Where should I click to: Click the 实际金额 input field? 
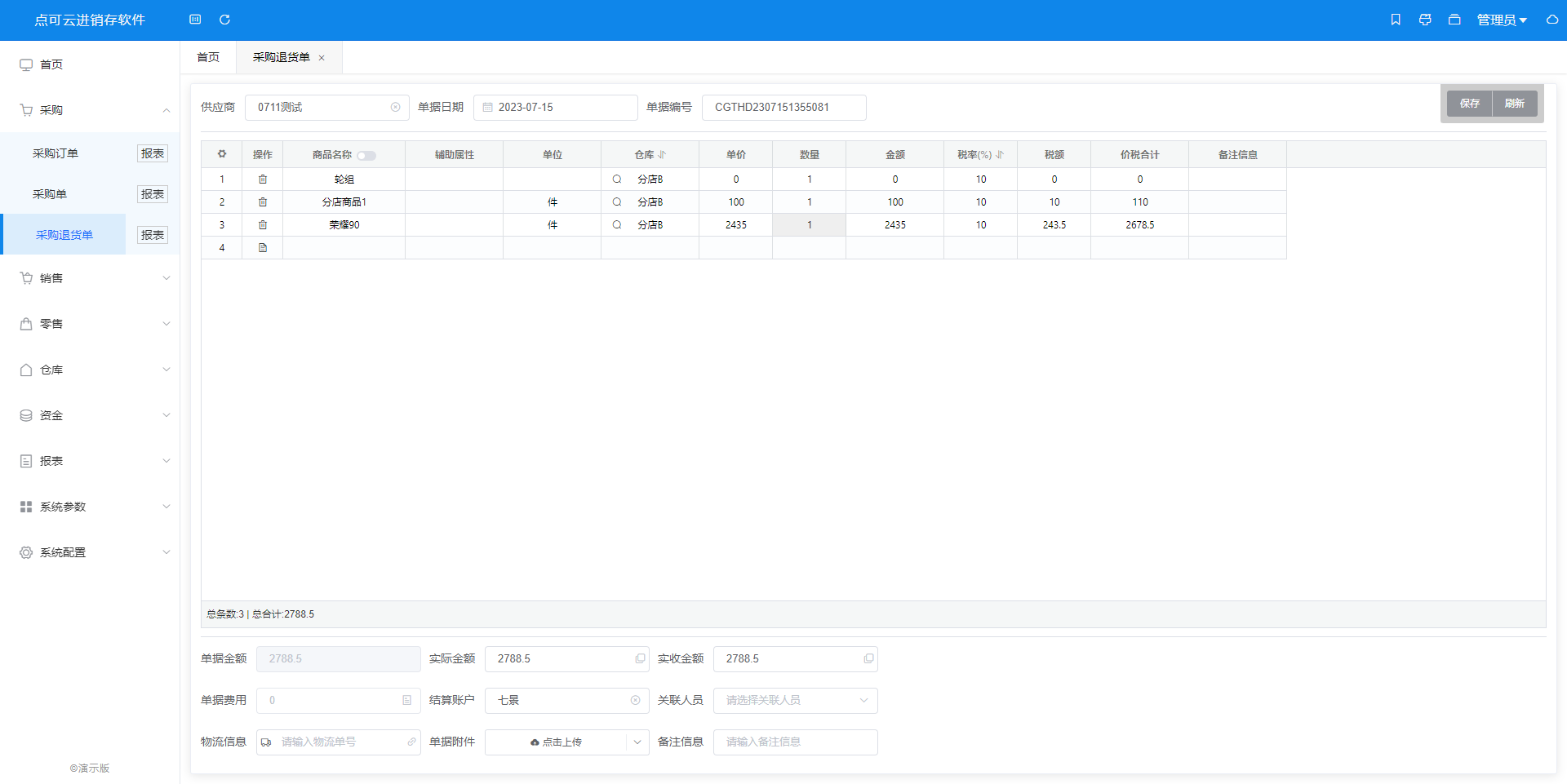[x=567, y=659]
